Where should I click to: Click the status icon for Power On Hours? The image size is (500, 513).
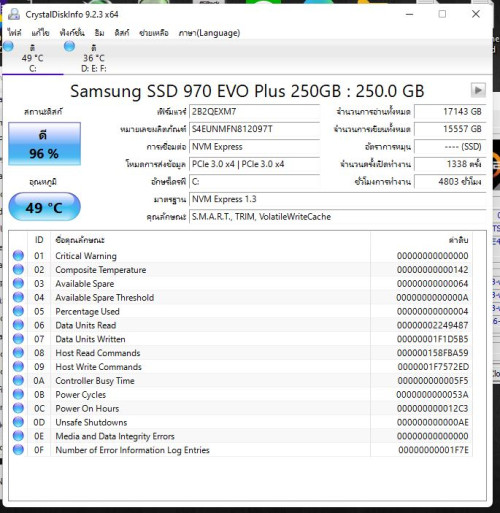[18, 408]
